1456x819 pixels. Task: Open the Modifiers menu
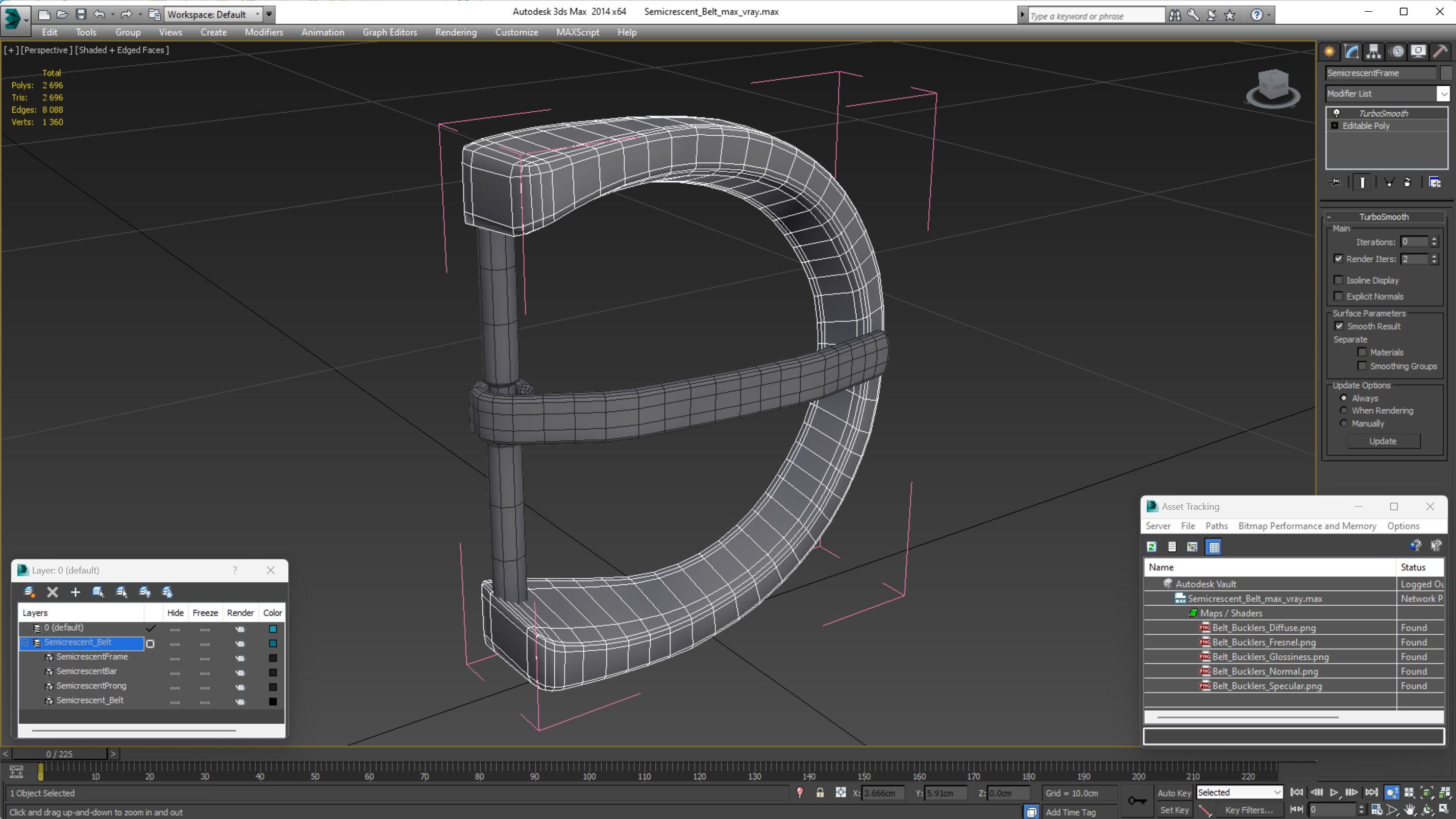tap(264, 32)
